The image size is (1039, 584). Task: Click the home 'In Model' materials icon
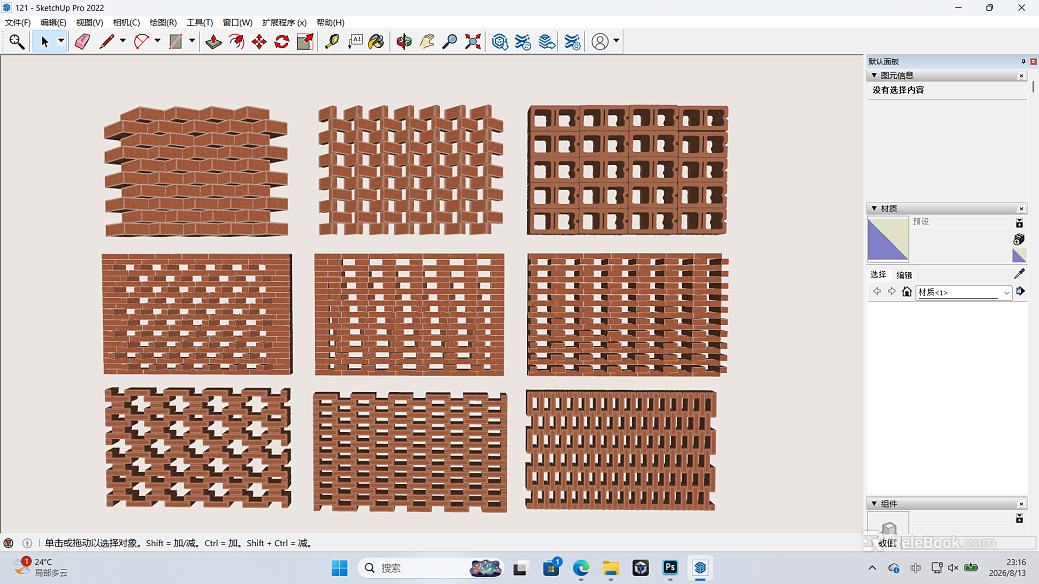(x=907, y=292)
